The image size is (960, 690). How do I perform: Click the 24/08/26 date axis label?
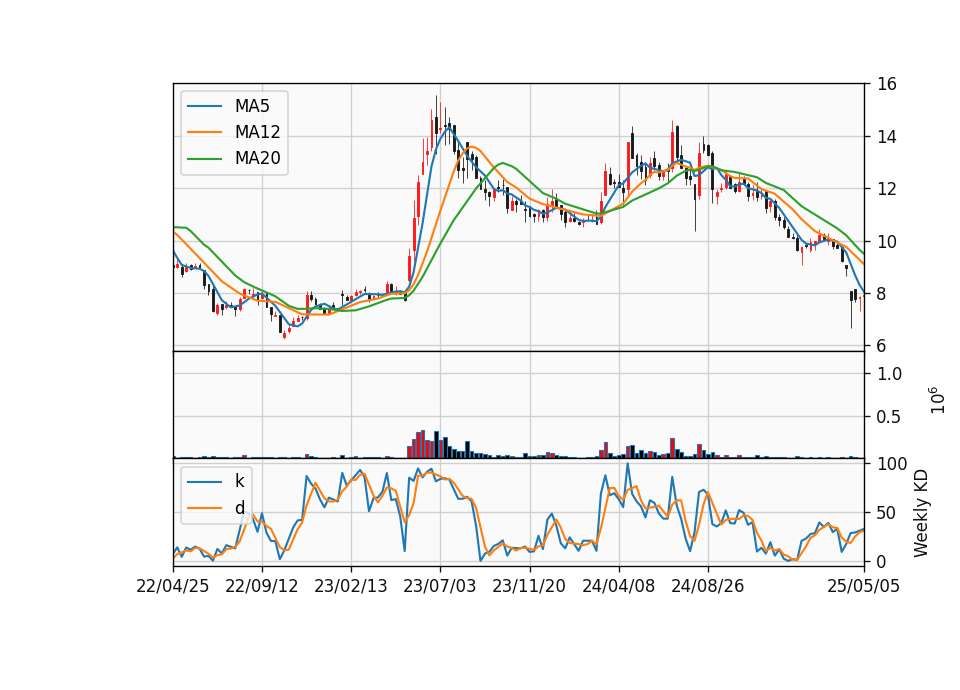click(x=708, y=586)
